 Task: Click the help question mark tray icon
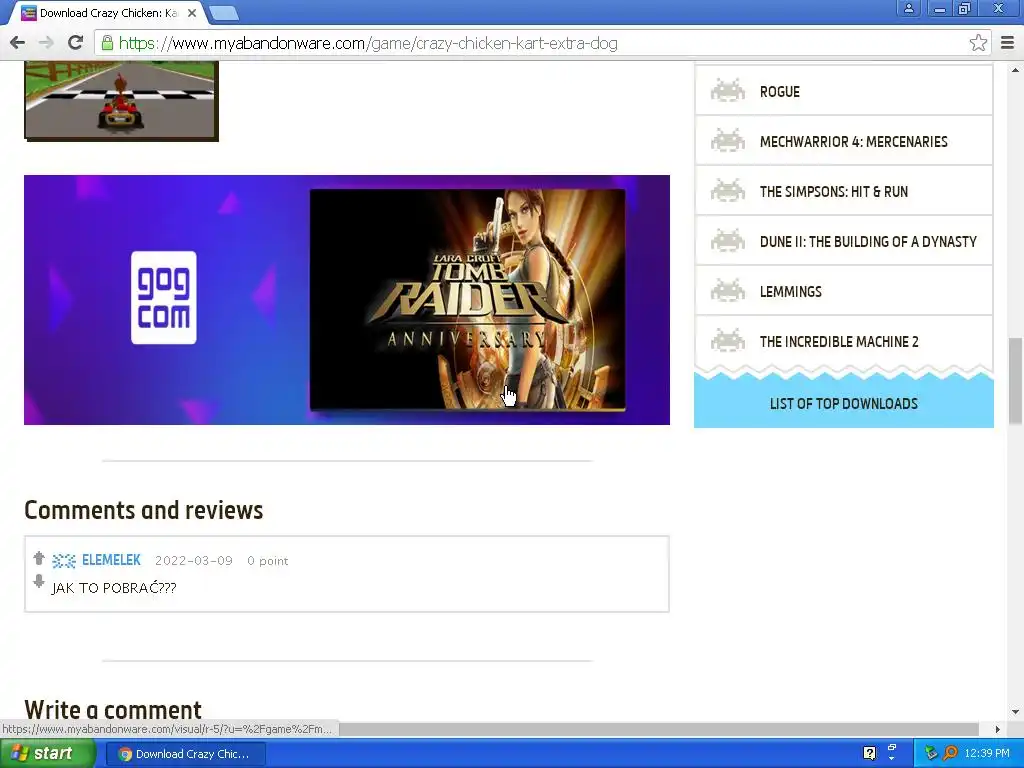tap(869, 753)
